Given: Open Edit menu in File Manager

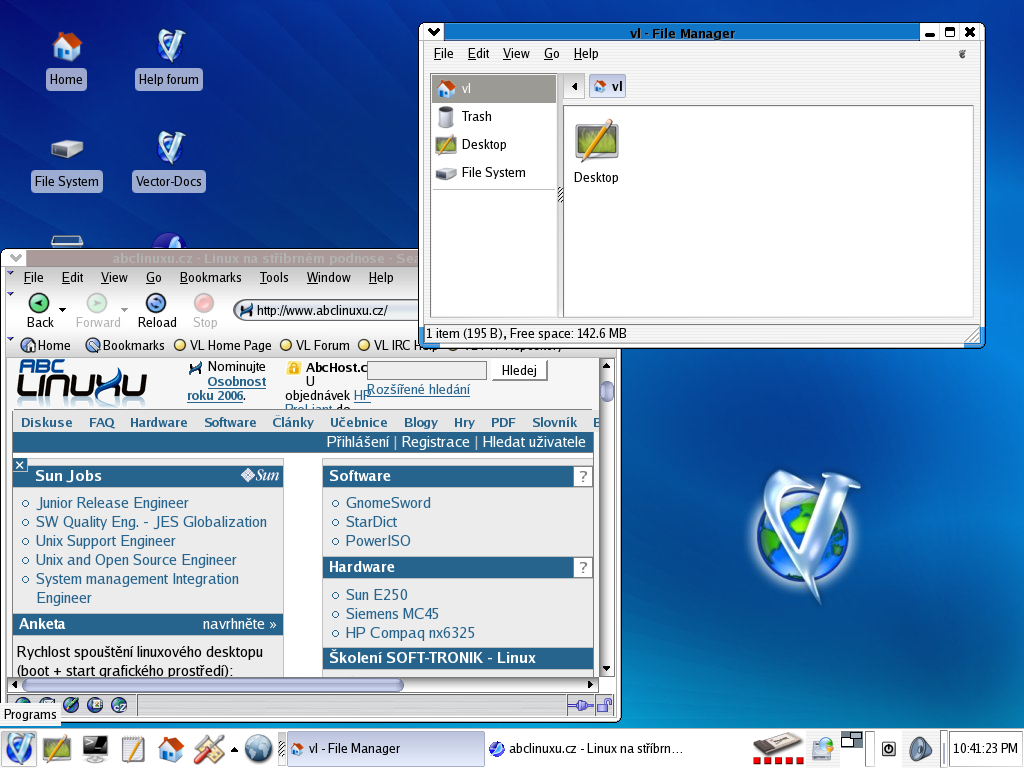Looking at the screenshot, I should pos(478,54).
